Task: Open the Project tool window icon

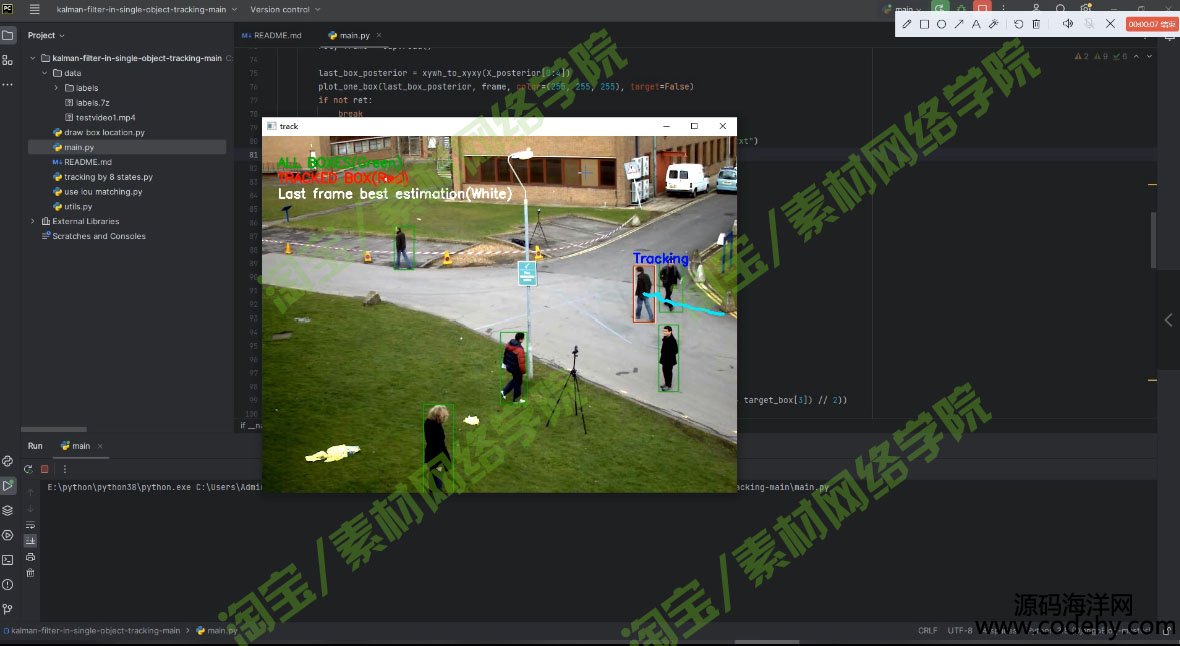Action: point(8,35)
